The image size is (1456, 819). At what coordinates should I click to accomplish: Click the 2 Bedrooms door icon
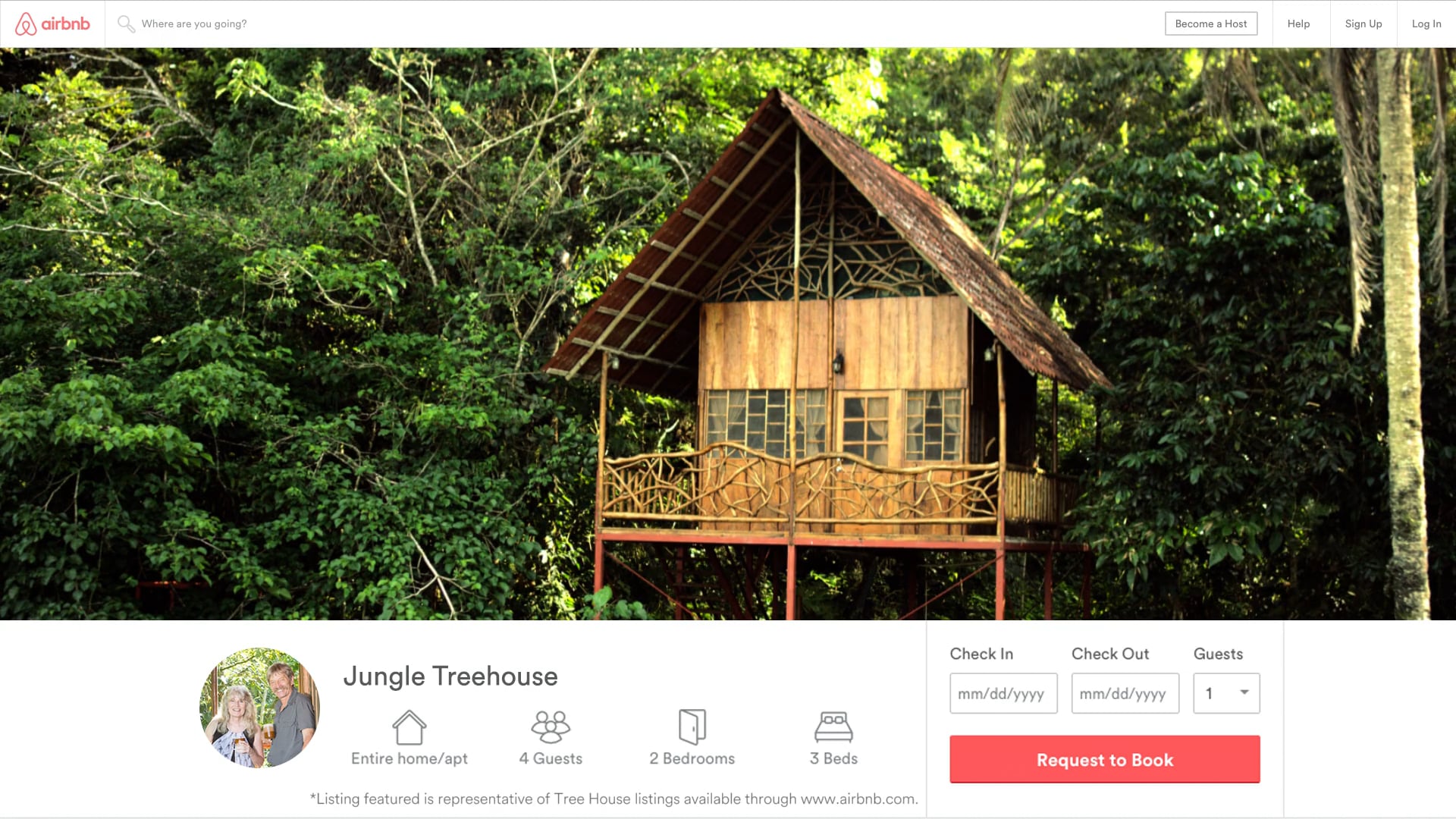click(692, 727)
